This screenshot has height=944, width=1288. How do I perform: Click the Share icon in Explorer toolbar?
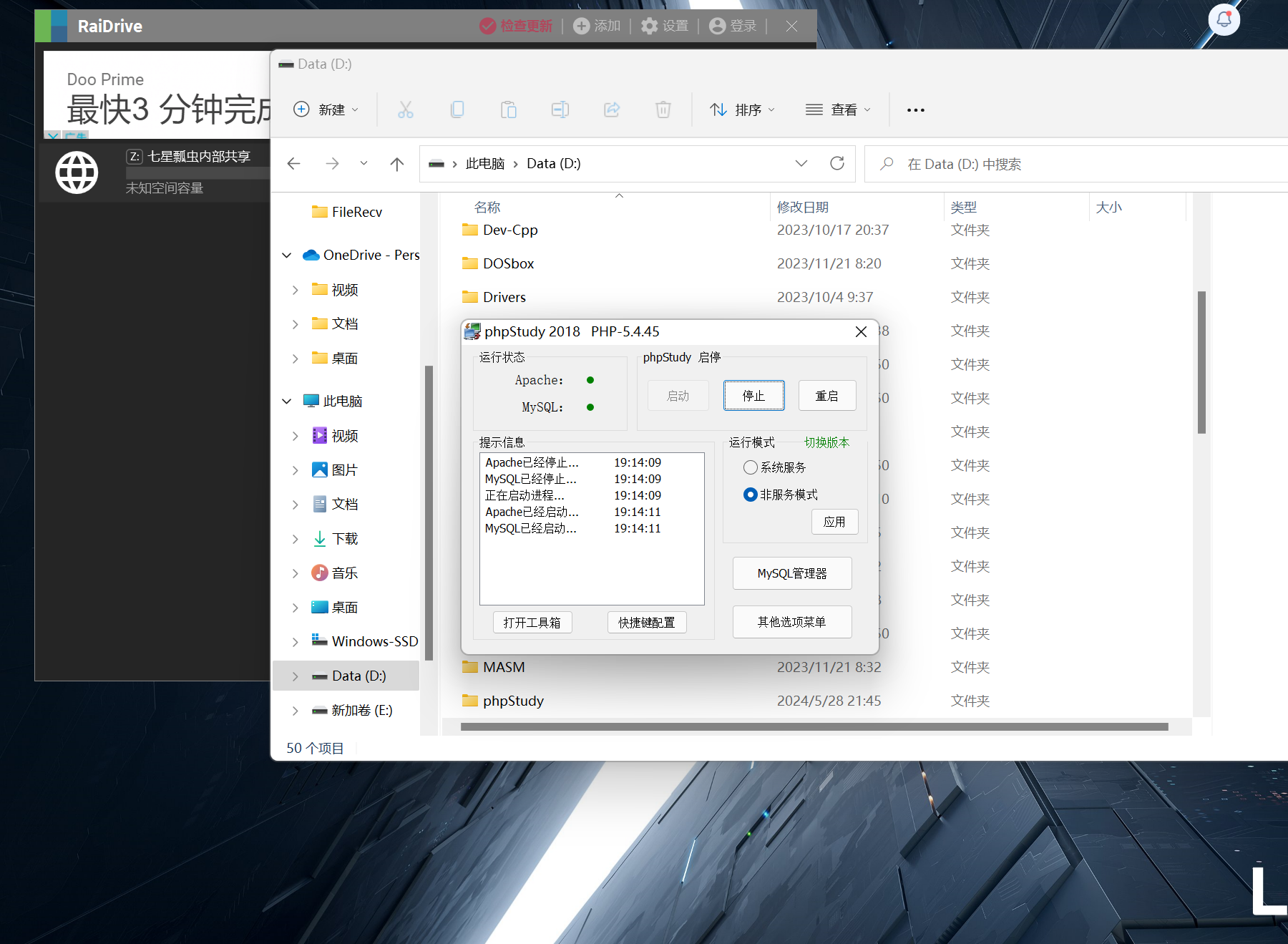point(612,110)
